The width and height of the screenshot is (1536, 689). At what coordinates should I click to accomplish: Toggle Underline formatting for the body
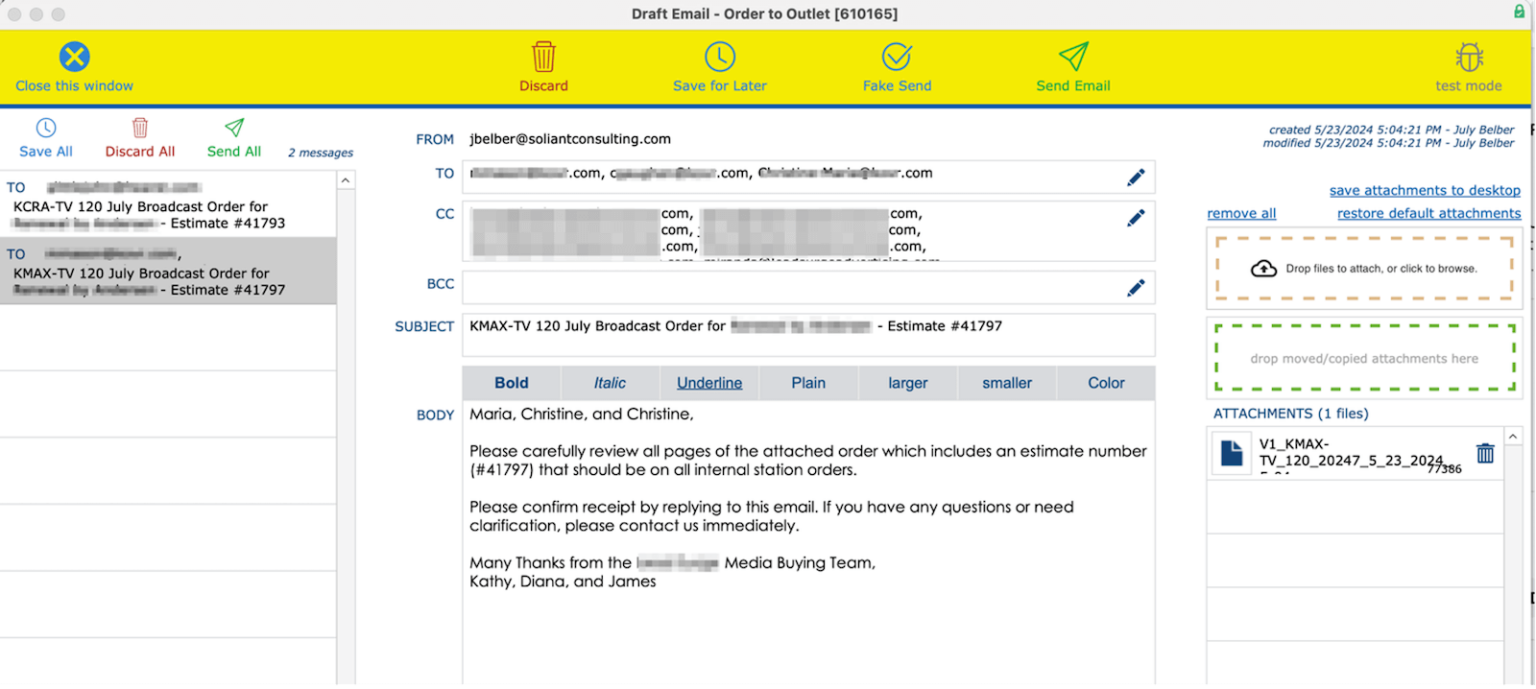[709, 382]
